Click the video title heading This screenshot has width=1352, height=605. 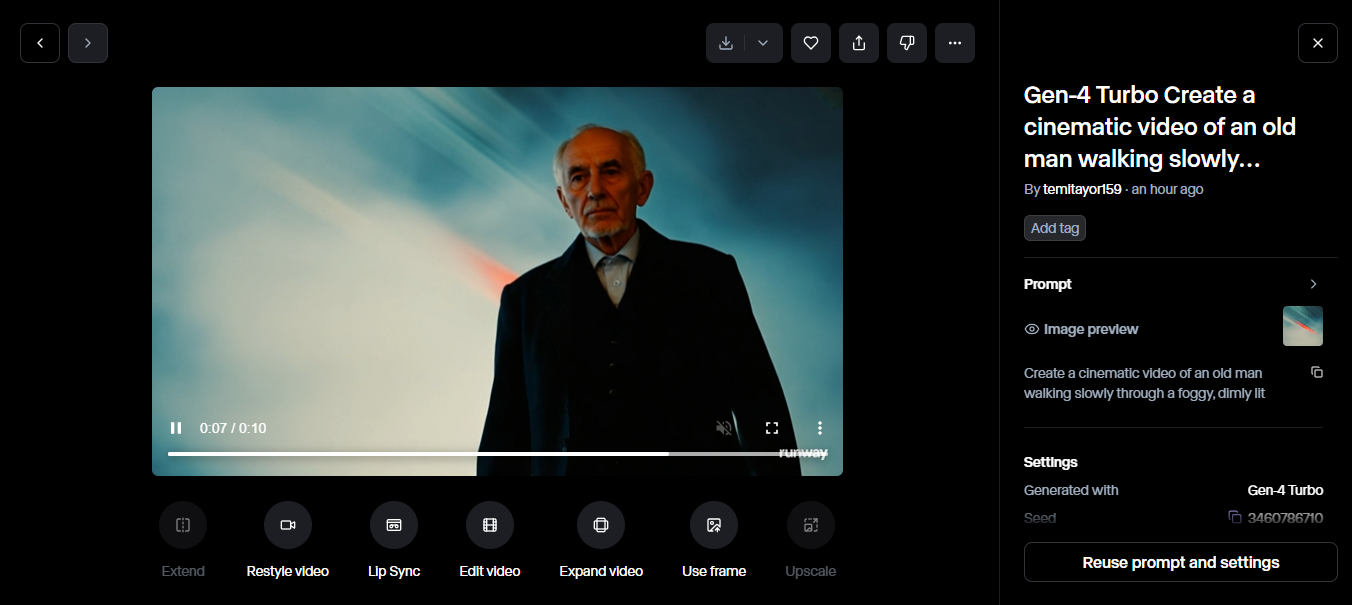click(1160, 127)
